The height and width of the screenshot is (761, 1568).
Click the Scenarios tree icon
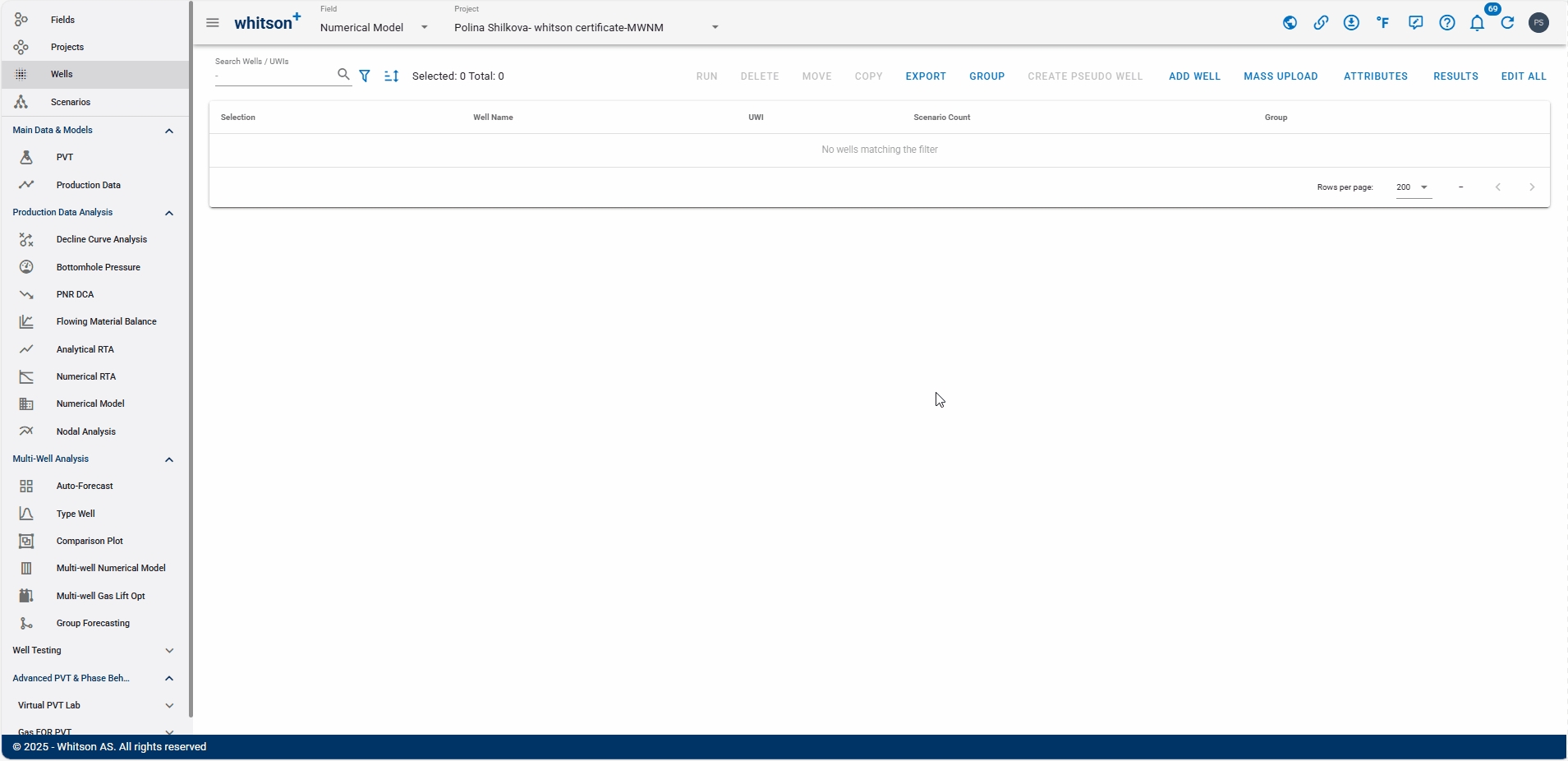click(x=21, y=102)
